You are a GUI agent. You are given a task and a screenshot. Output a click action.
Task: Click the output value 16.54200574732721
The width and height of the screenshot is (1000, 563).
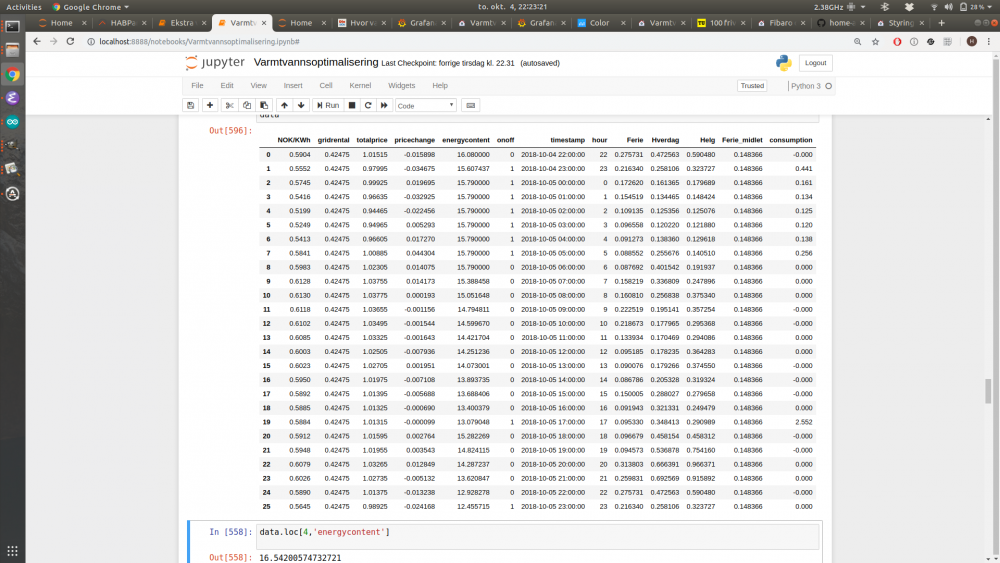click(x=300, y=558)
